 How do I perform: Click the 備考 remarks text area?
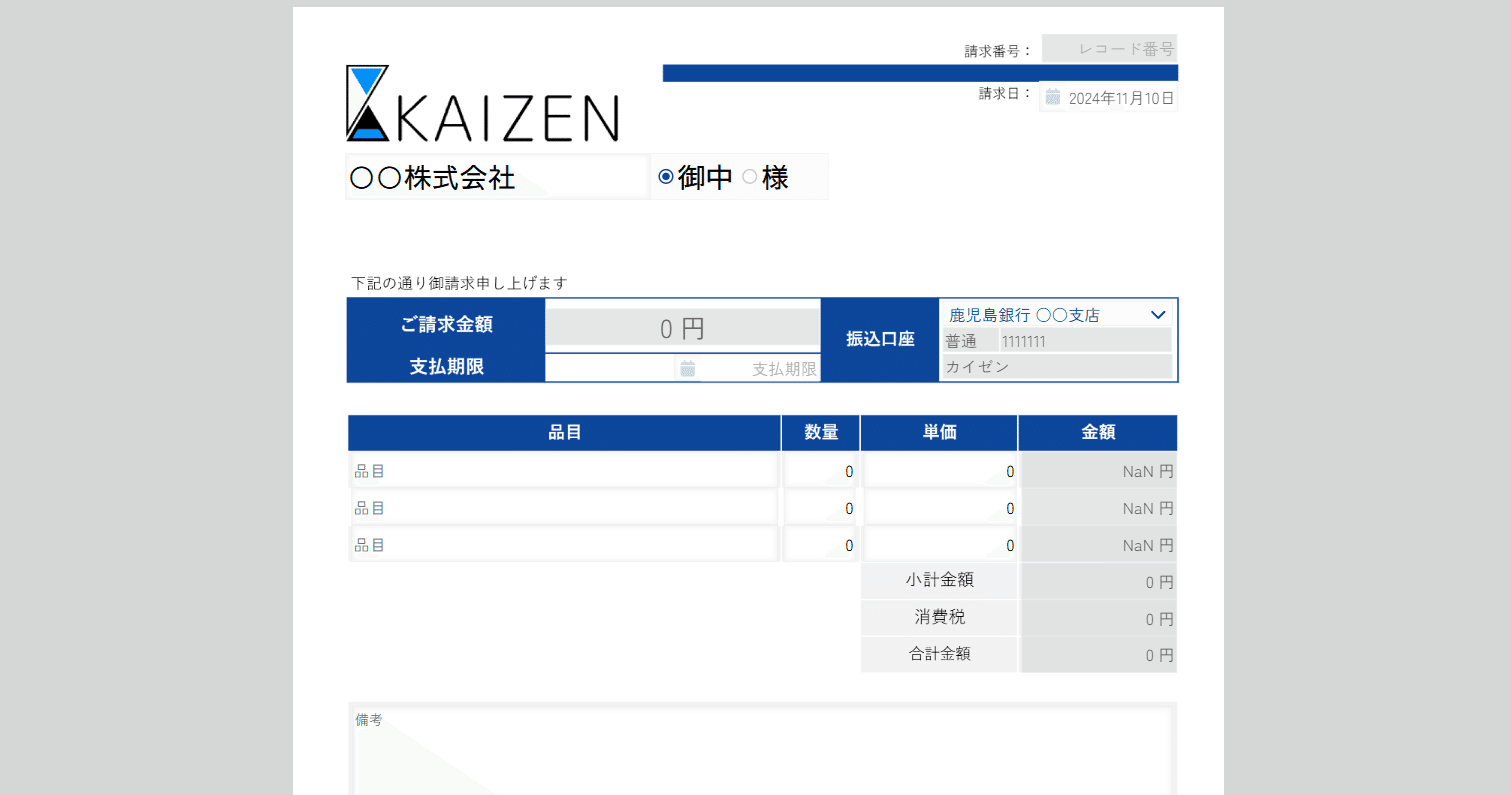click(x=762, y=750)
